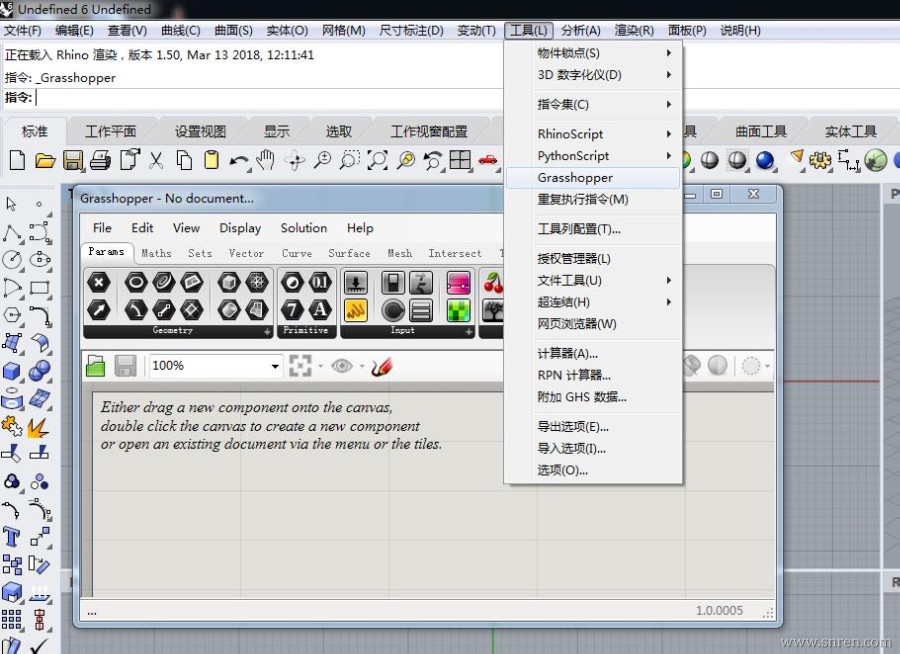Screen dimensions: 900x654
Task: Click the Text A primitive icon
Action: click(320, 310)
